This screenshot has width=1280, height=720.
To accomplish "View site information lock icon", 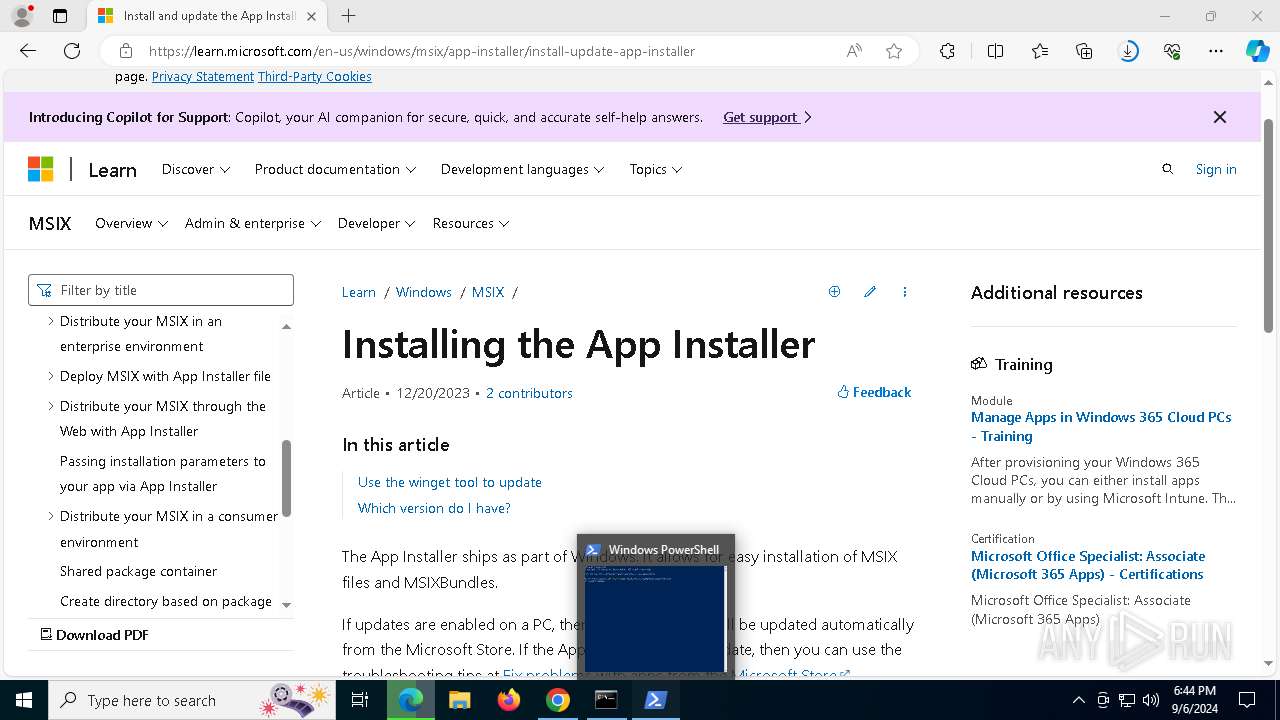I will [126, 51].
